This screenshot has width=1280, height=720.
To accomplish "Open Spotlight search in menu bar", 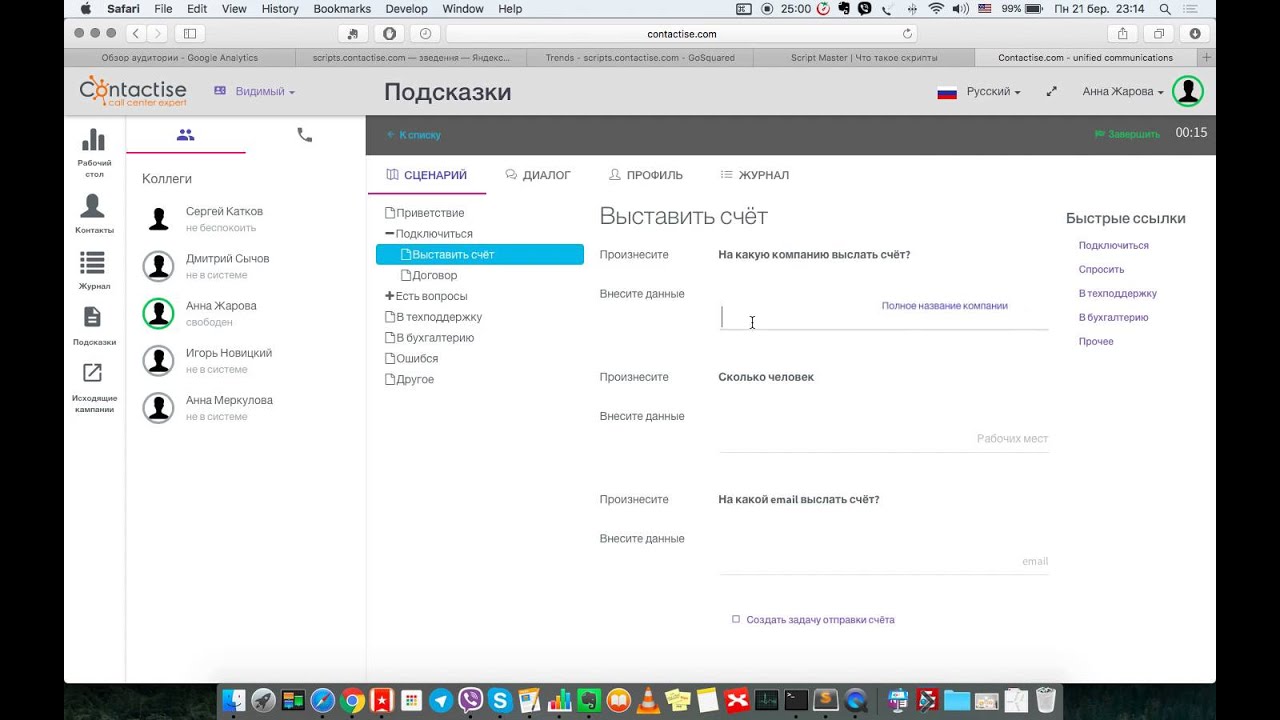I will pos(1165,9).
